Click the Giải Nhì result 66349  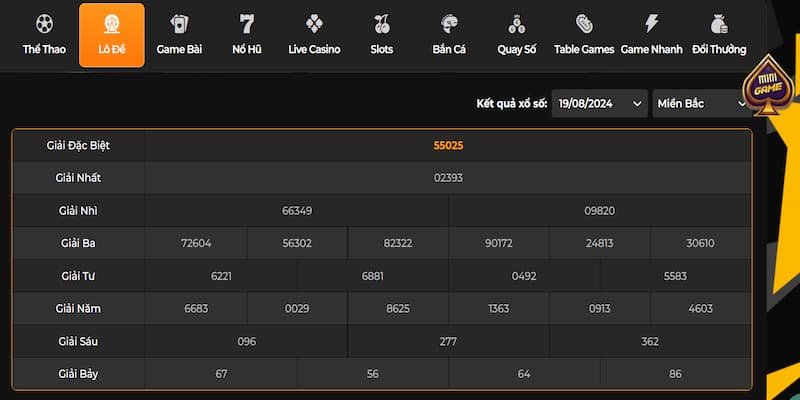point(297,211)
